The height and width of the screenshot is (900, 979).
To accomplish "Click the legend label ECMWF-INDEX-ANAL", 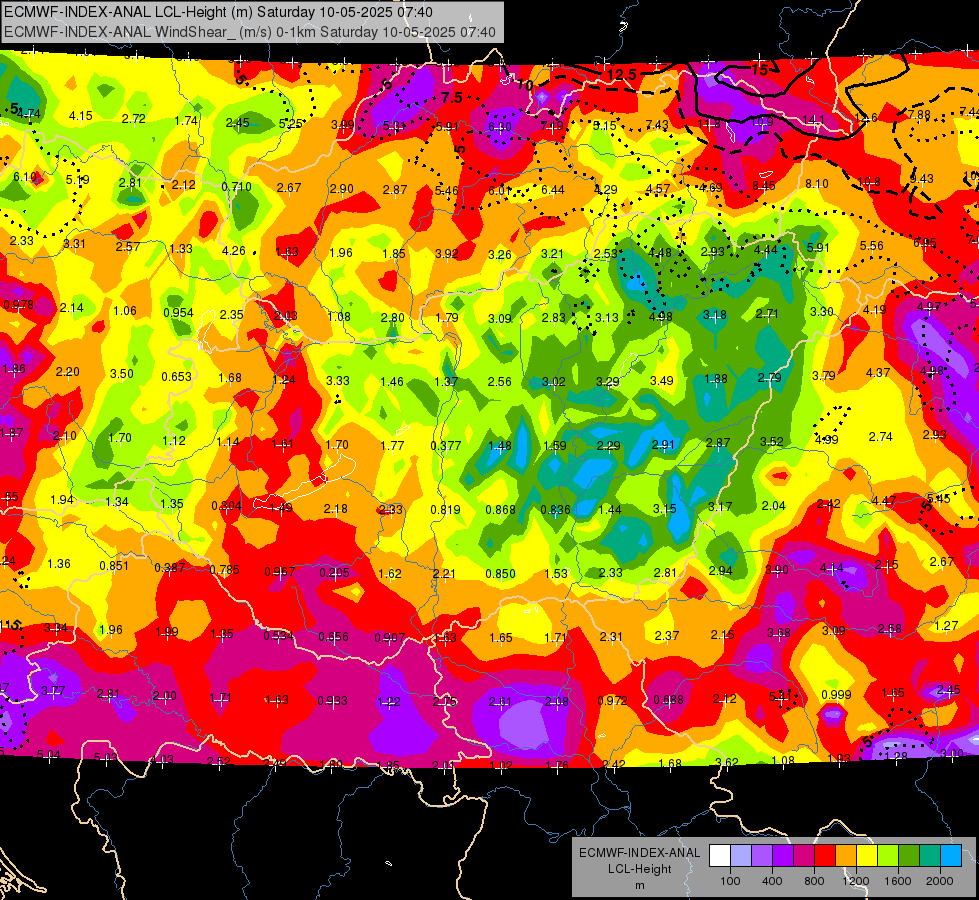I will pos(639,853).
